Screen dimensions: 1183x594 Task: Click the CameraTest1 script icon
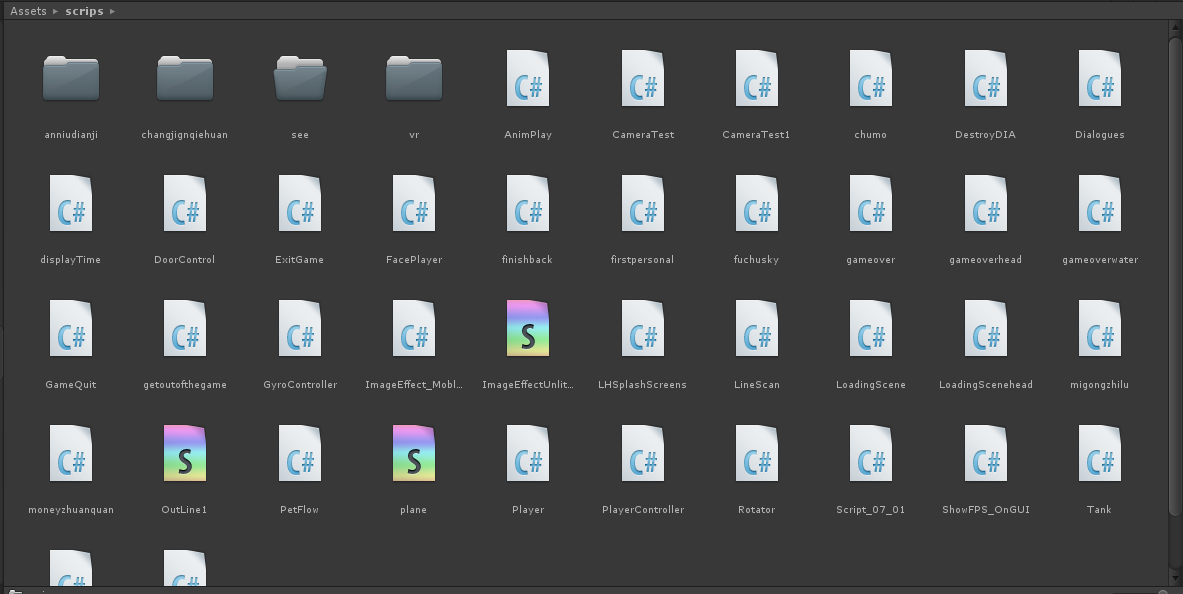pos(757,78)
